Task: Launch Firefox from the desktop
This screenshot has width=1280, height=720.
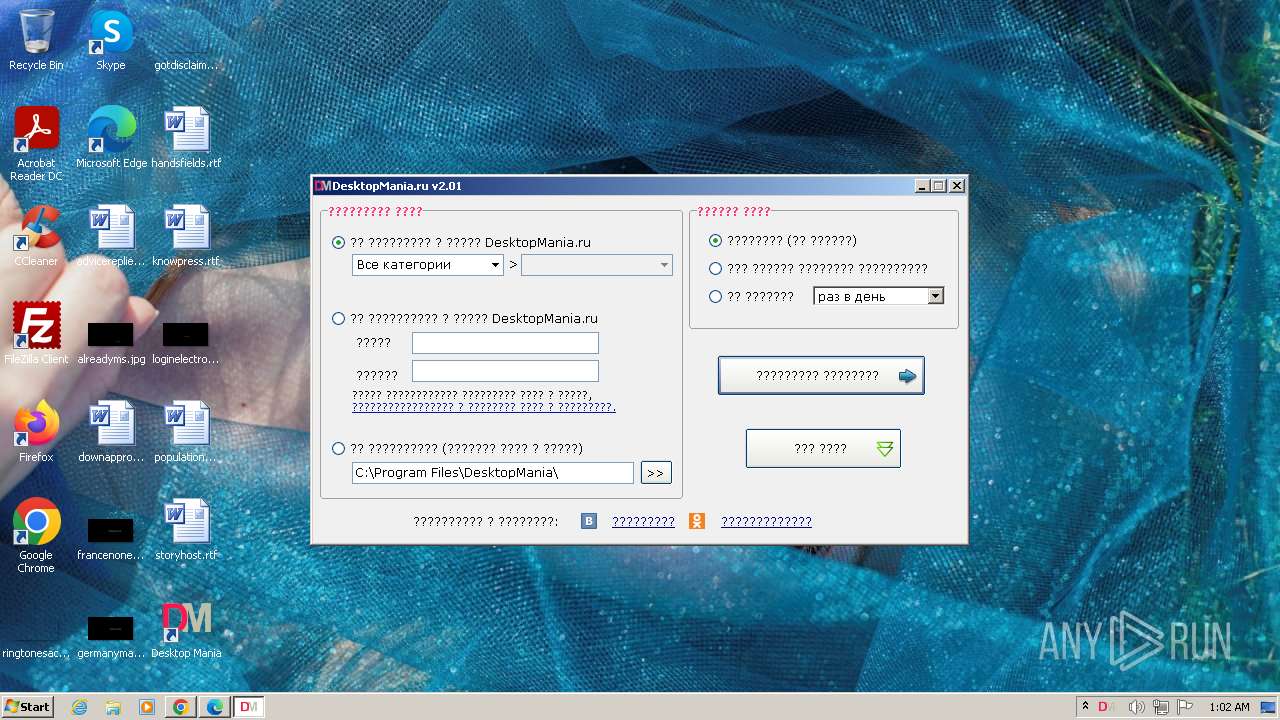Action: click(x=36, y=433)
